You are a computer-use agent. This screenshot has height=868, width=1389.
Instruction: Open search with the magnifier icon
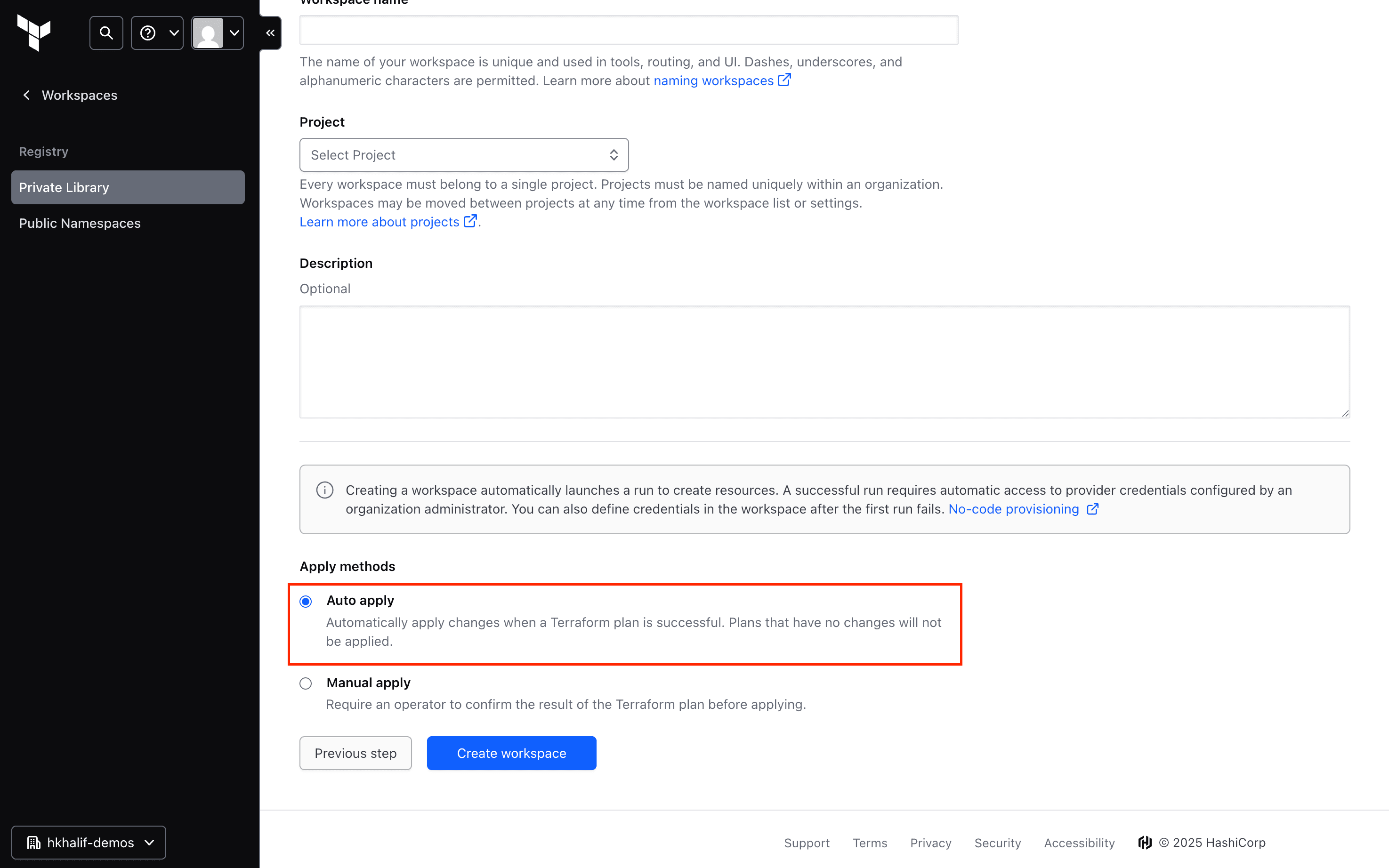tap(106, 33)
